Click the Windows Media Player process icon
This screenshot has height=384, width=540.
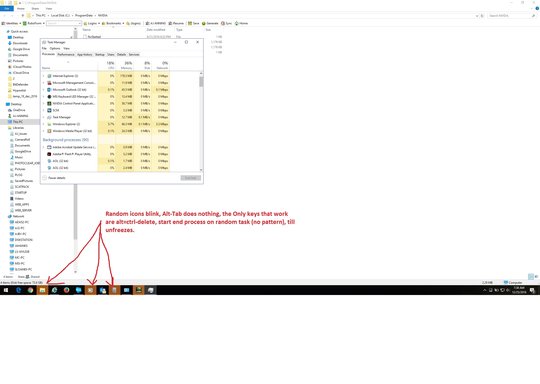coord(49,131)
